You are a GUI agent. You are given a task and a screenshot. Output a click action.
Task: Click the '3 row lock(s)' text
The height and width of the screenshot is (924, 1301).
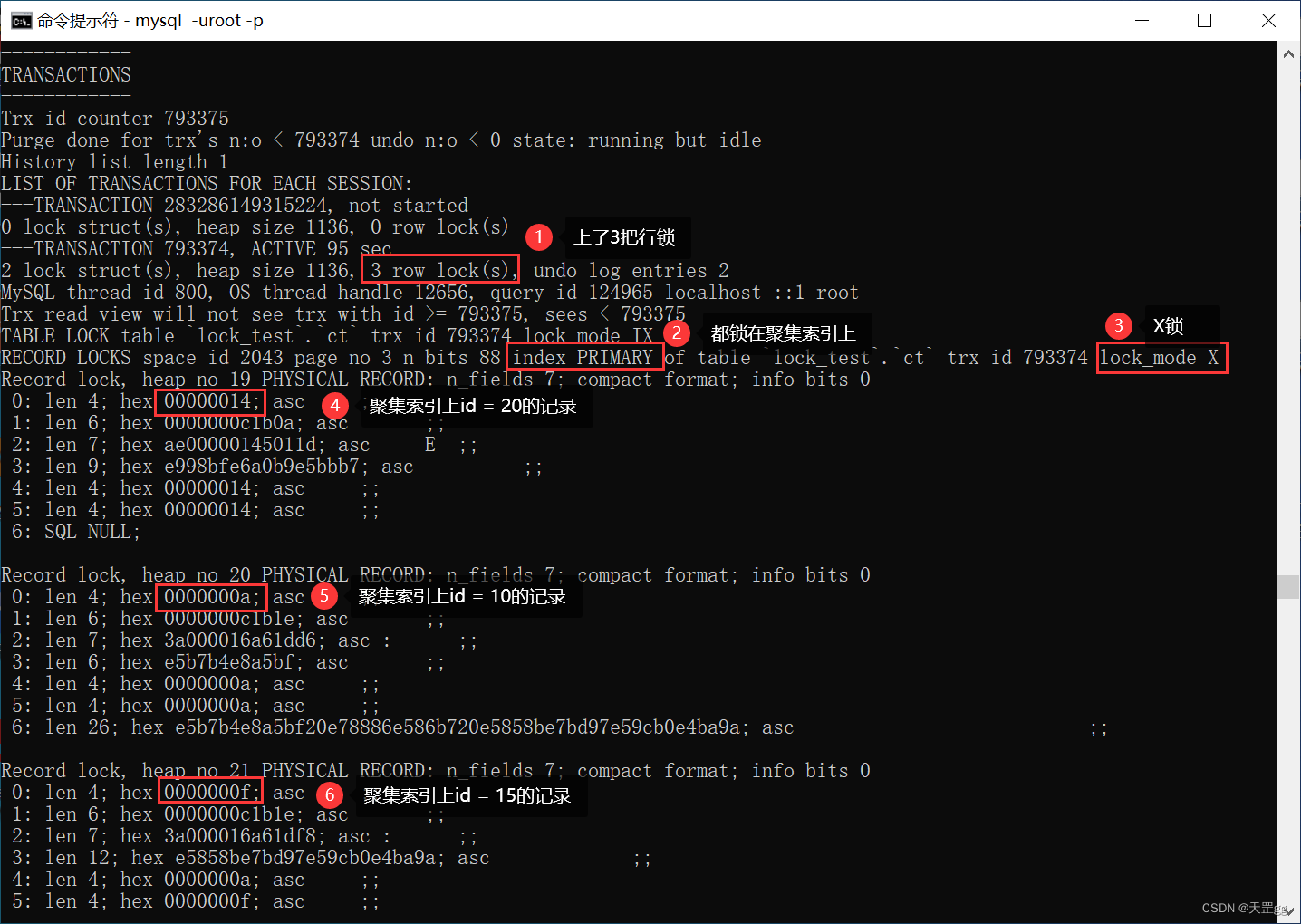pyautogui.click(x=440, y=270)
